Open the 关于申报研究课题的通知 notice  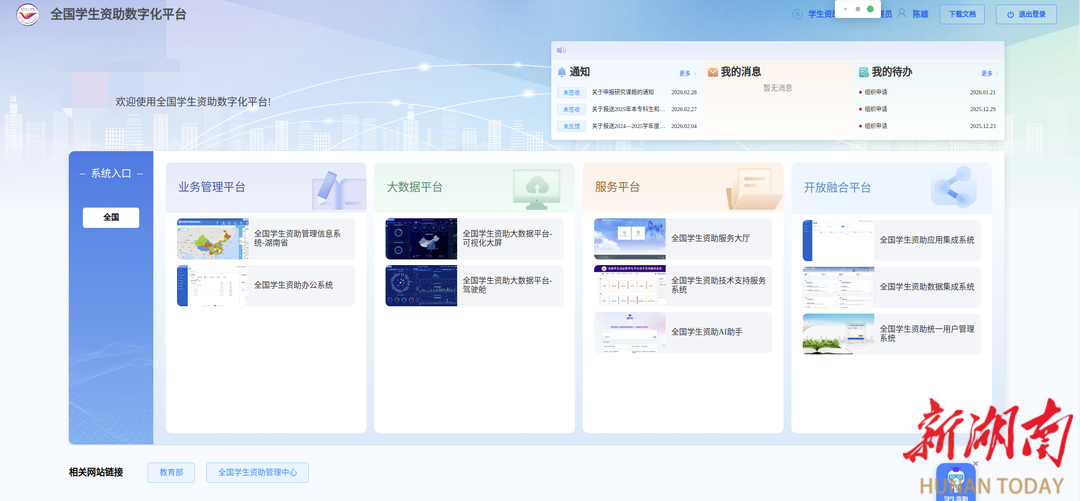coord(627,92)
